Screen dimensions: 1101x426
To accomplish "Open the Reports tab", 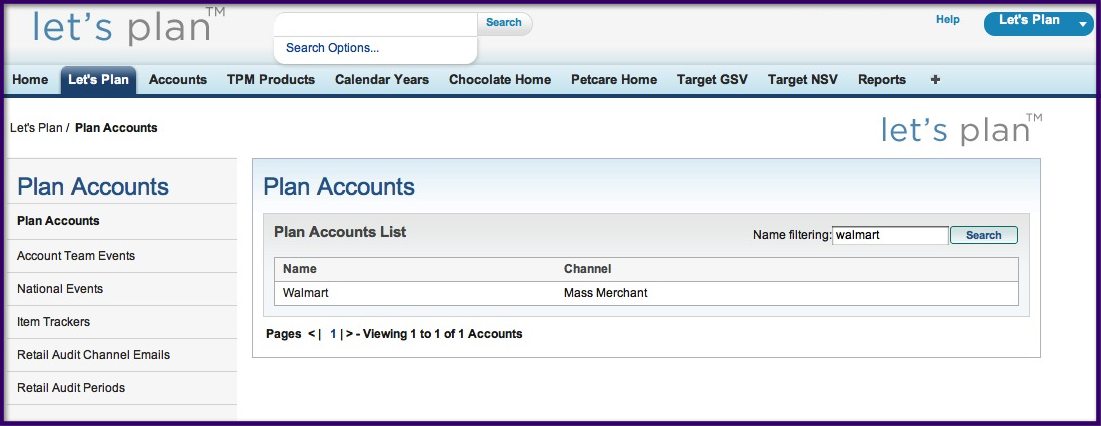I will click(x=881, y=80).
